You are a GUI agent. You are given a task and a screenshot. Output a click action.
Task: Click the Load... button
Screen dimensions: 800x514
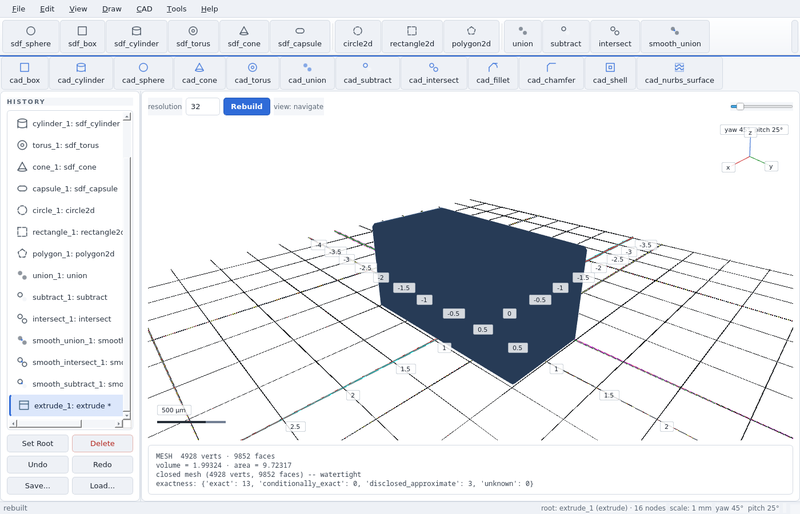[x=103, y=486]
